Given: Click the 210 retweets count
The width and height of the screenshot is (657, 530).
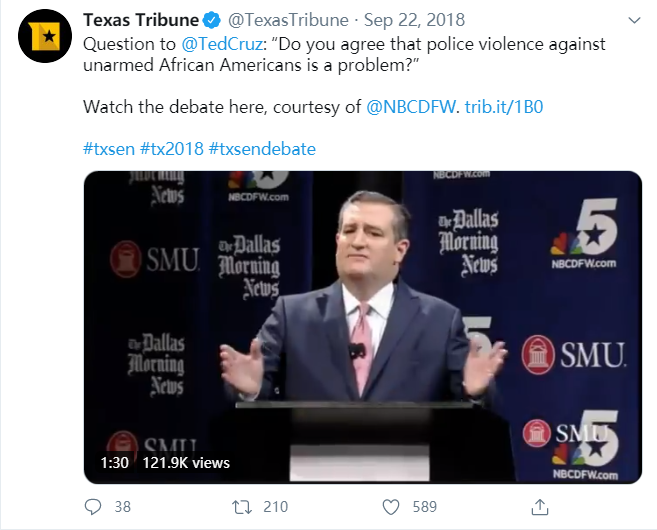Looking at the screenshot, I should [x=275, y=507].
